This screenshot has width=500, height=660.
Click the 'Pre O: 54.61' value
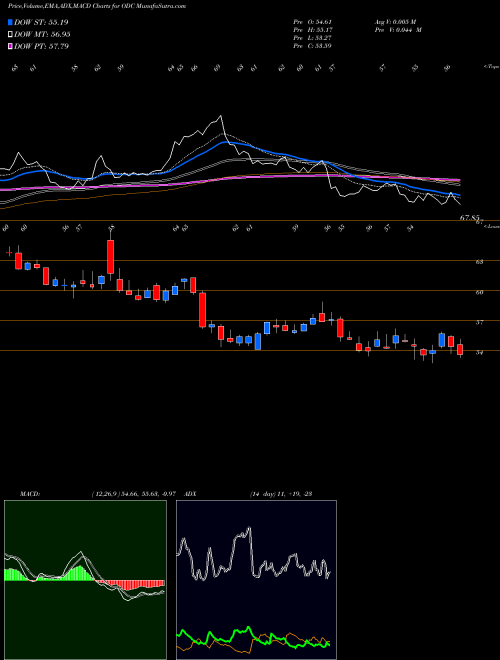point(313,22)
